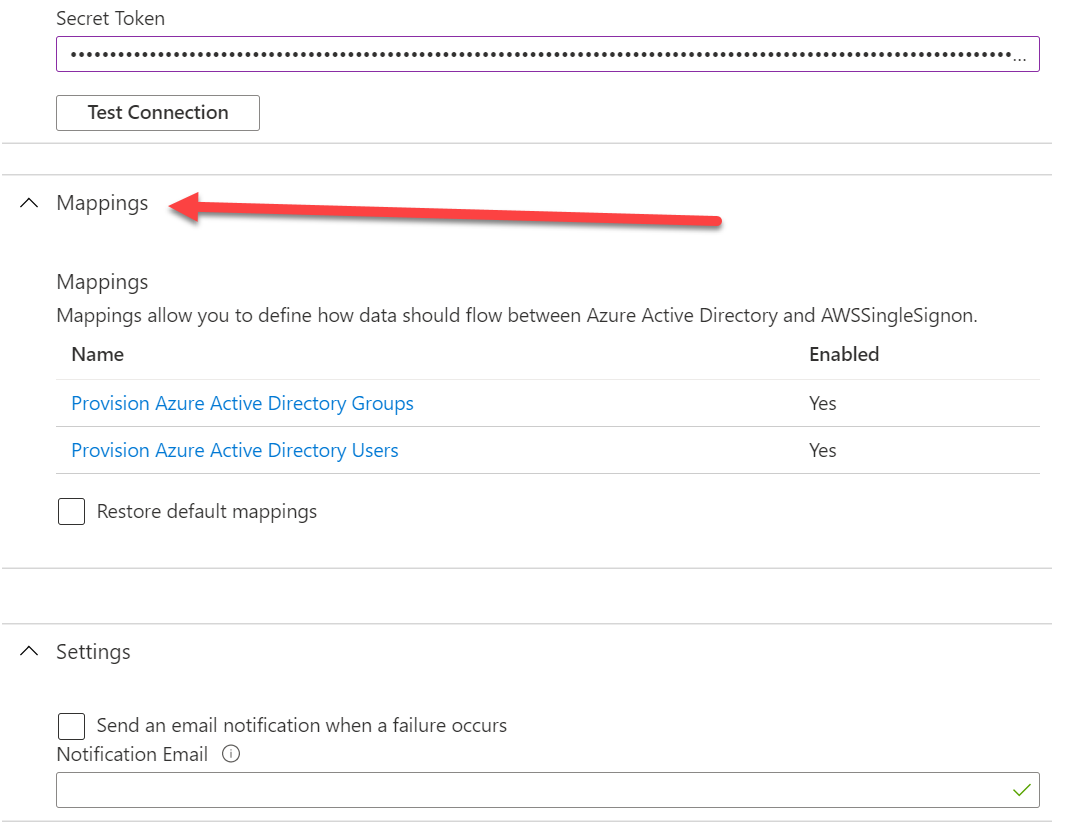Click the Settings section header title

tap(93, 652)
